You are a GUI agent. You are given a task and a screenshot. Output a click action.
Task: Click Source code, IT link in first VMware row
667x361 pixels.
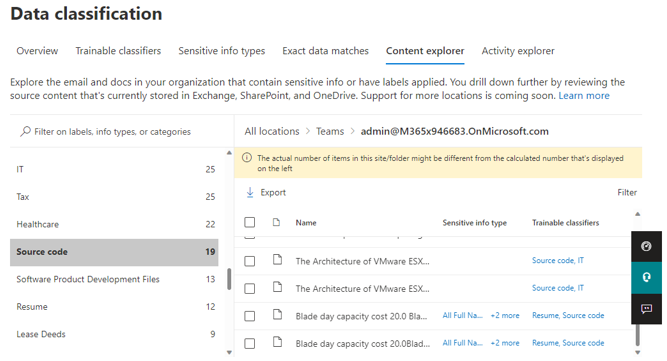point(558,260)
